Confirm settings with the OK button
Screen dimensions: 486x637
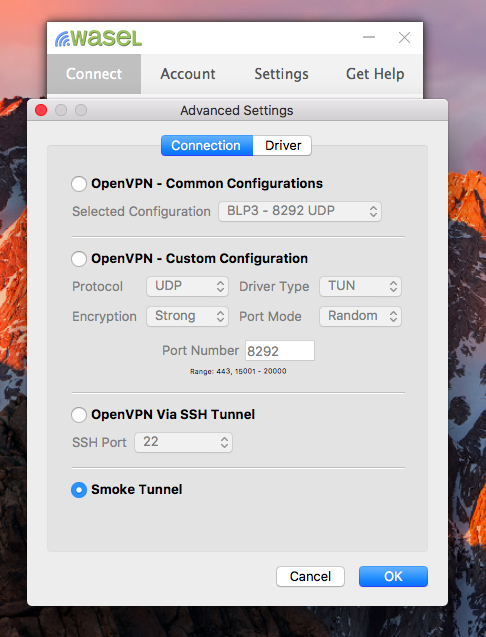click(x=393, y=576)
